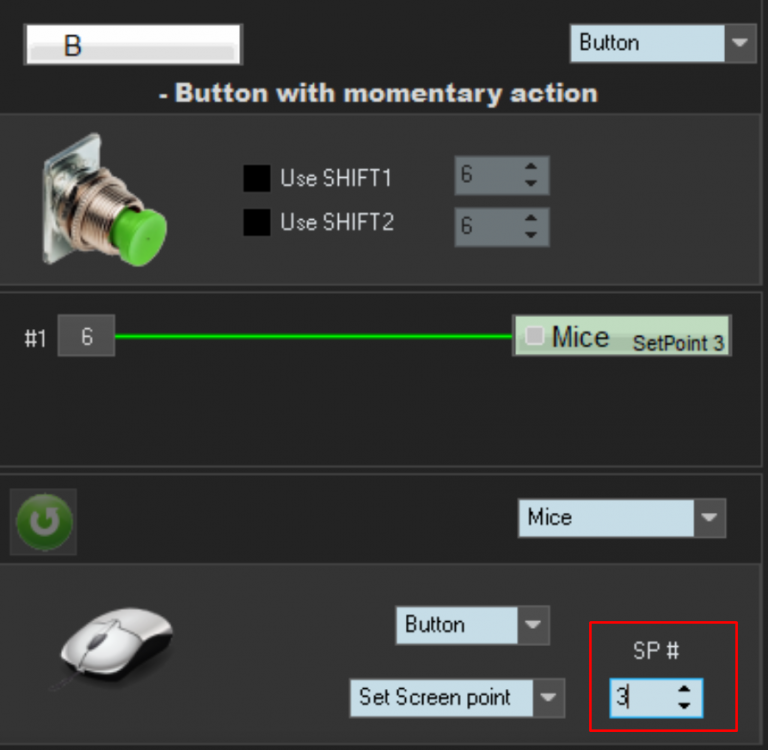Open the mouse Button action dropdown
Screen dimensions: 768x750
tap(532, 625)
